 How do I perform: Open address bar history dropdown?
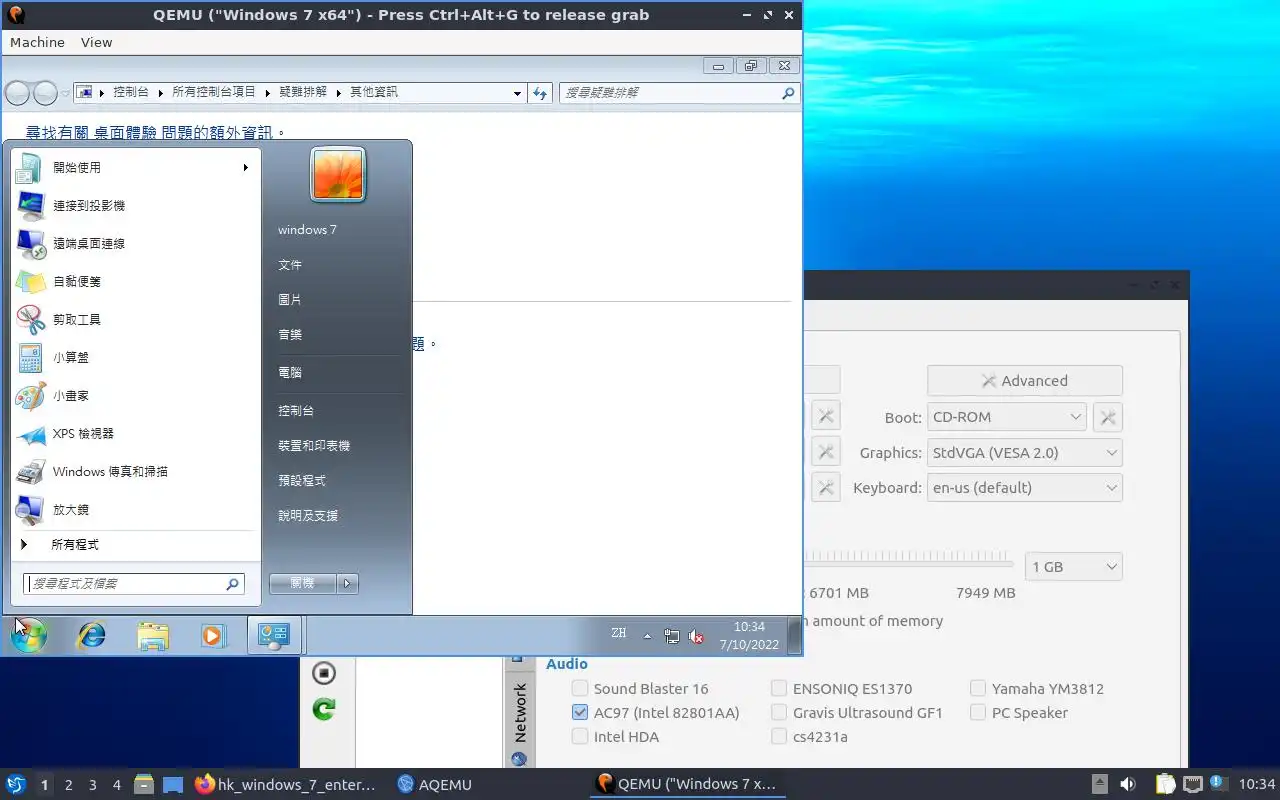pos(517,93)
